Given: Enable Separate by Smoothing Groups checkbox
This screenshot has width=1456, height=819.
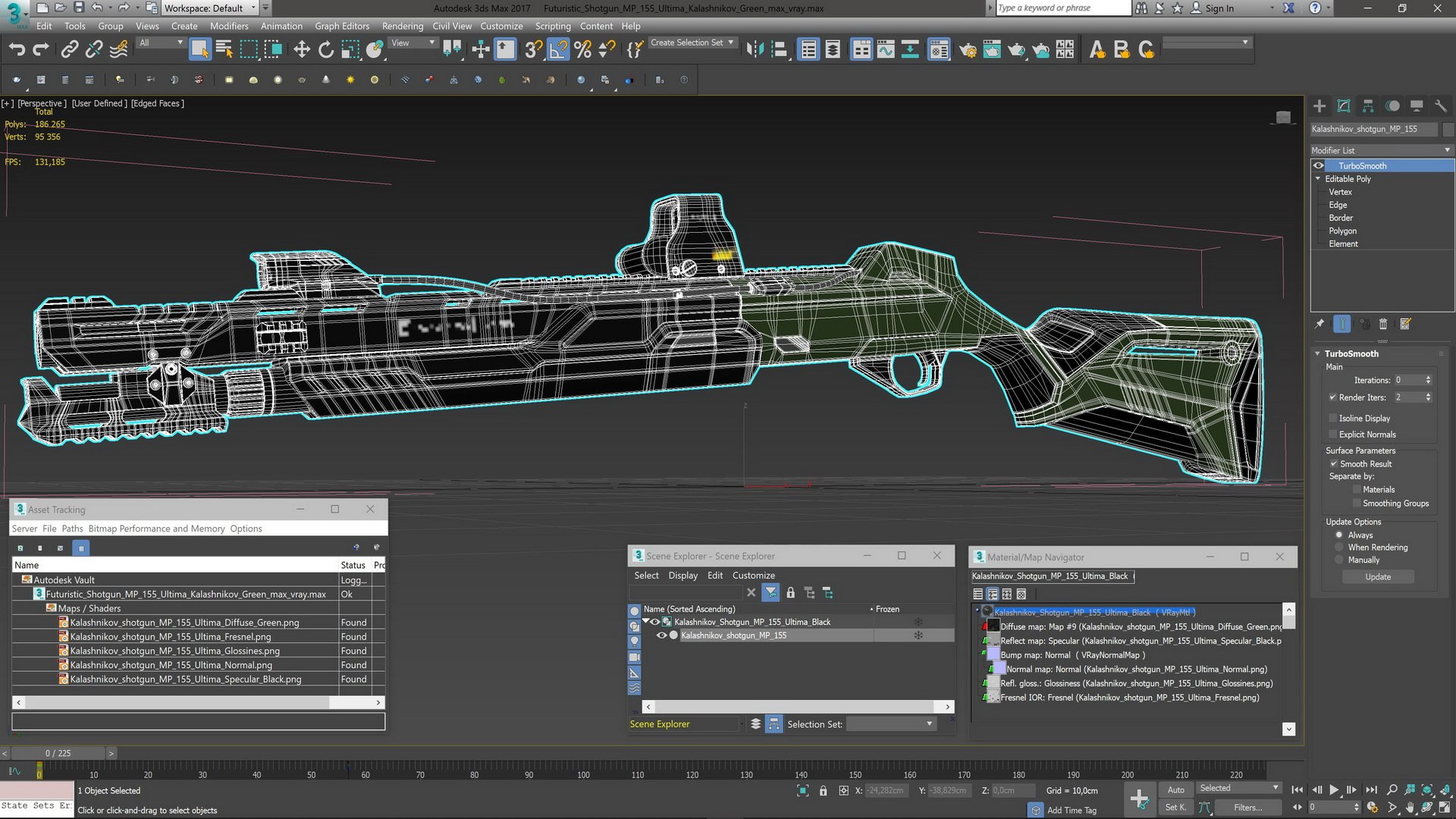Looking at the screenshot, I should [x=1357, y=504].
